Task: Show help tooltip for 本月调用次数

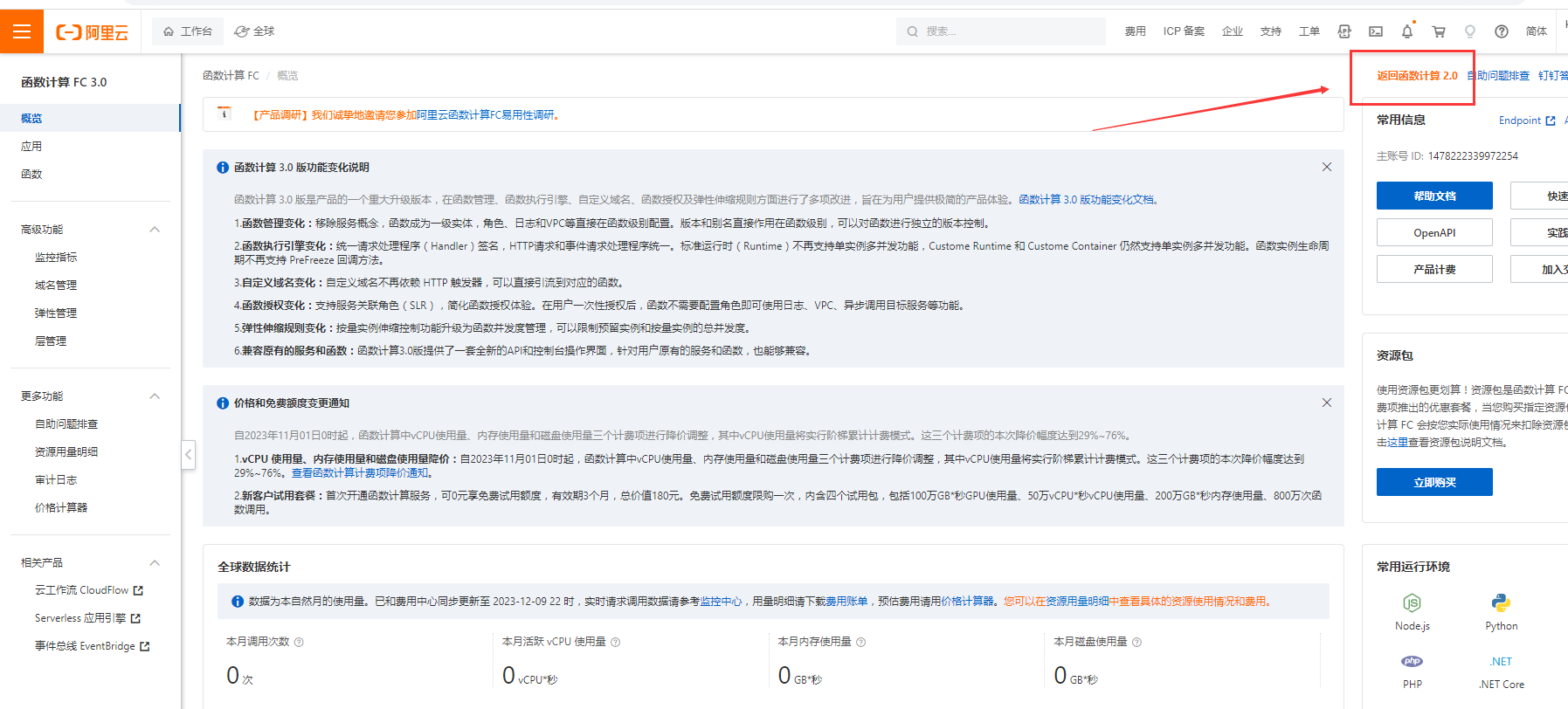Action: pos(299,642)
